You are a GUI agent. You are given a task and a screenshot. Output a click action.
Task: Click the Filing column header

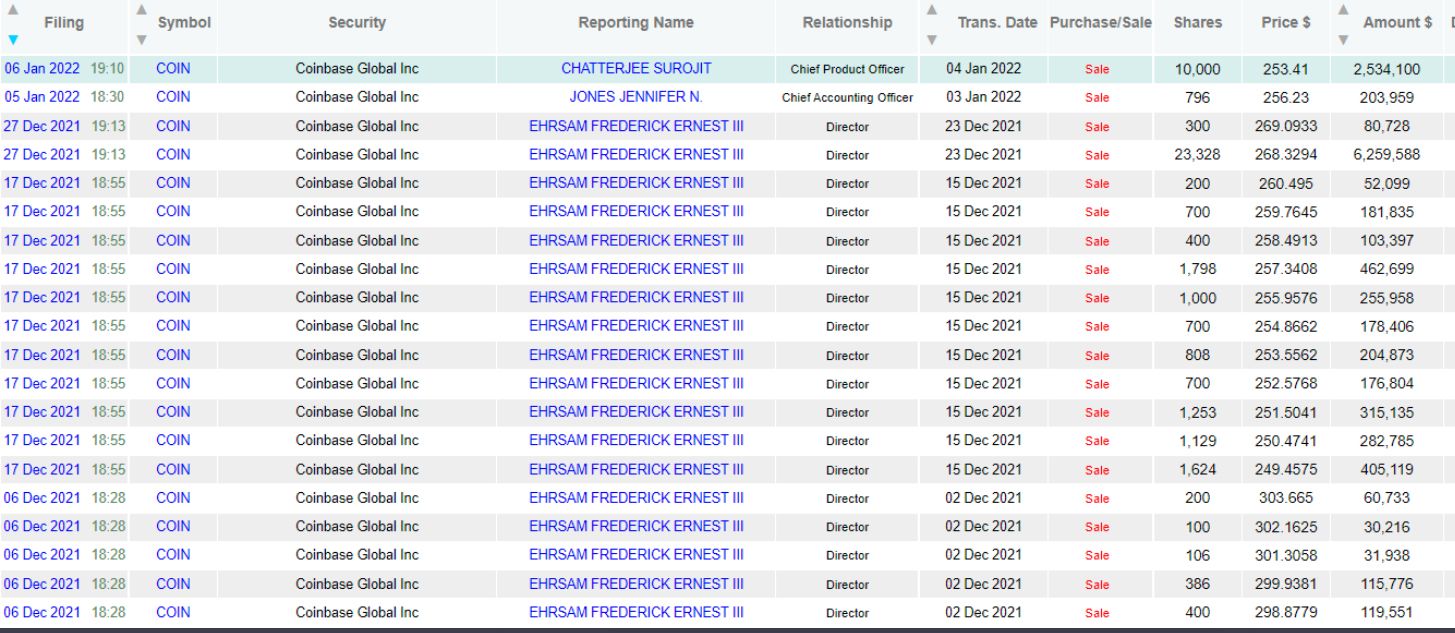tap(64, 22)
